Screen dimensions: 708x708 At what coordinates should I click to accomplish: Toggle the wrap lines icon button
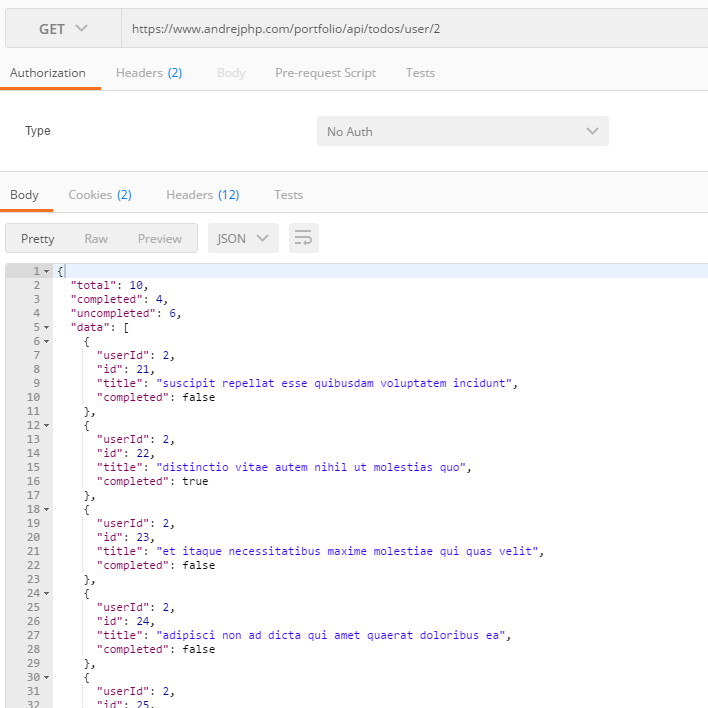point(303,238)
